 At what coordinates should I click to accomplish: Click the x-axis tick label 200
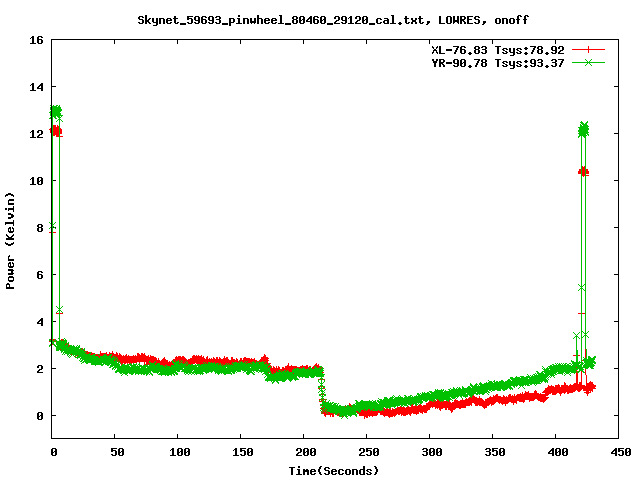pos(306,452)
